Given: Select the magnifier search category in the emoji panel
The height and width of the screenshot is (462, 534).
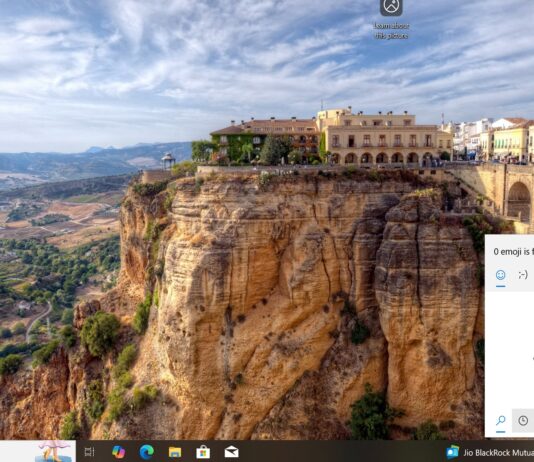Looking at the screenshot, I should click(500, 420).
